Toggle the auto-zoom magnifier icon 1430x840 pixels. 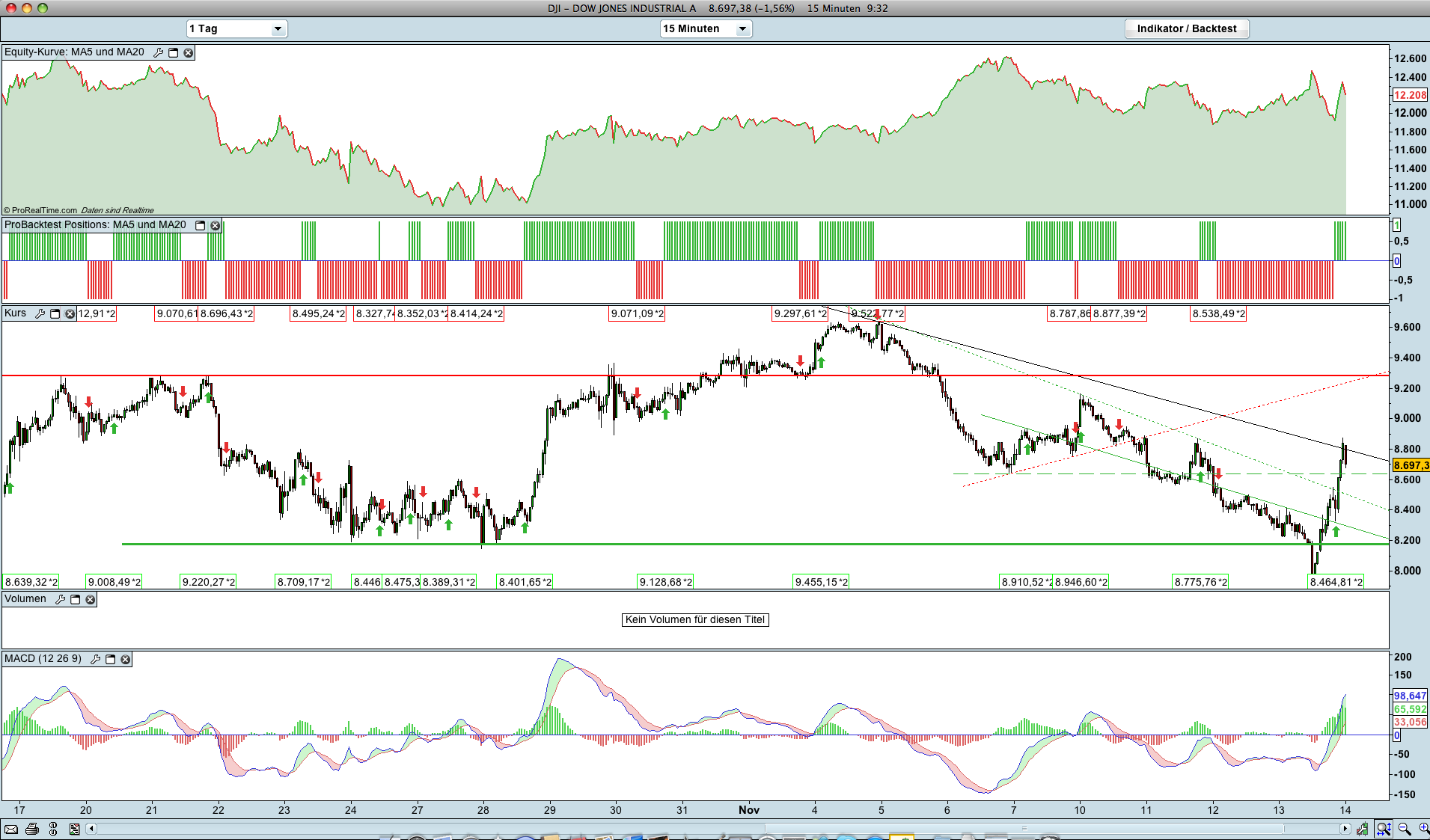[x=1384, y=829]
